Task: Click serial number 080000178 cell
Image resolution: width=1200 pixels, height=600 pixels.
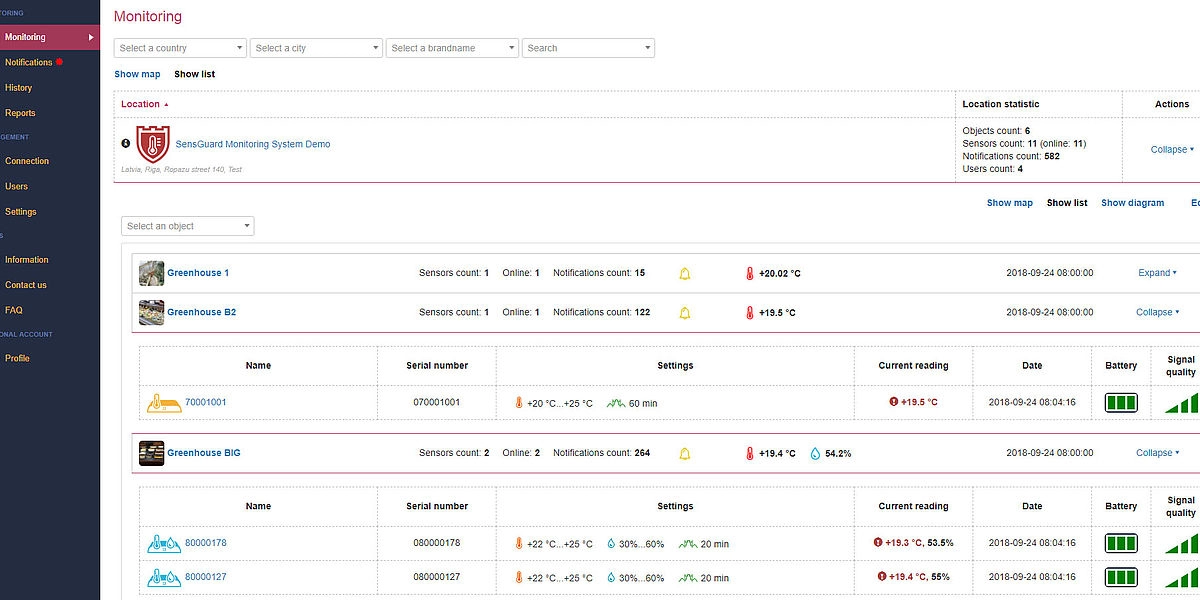Action: (436, 543)
